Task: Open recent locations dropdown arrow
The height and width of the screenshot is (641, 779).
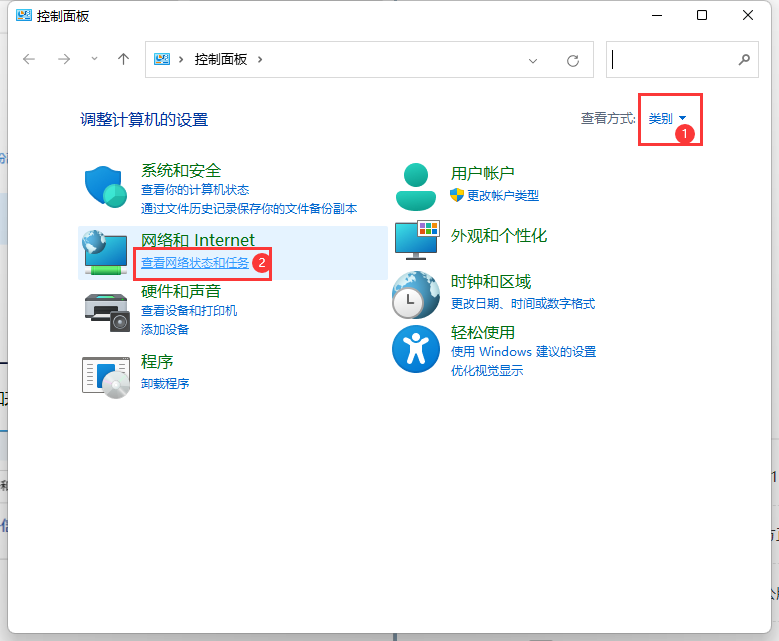Action: 94,59
